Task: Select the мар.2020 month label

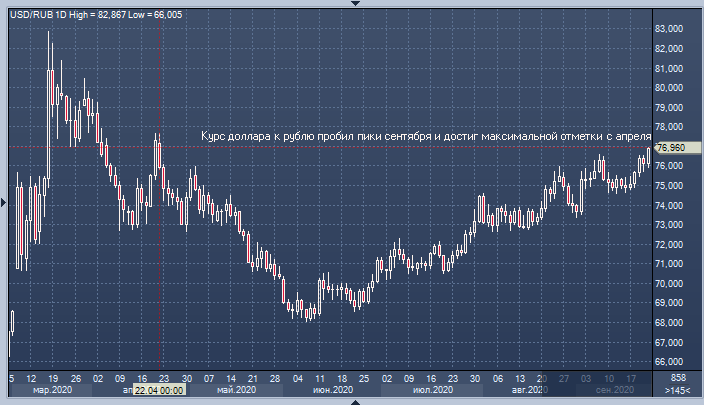Action: coord(53,389)
